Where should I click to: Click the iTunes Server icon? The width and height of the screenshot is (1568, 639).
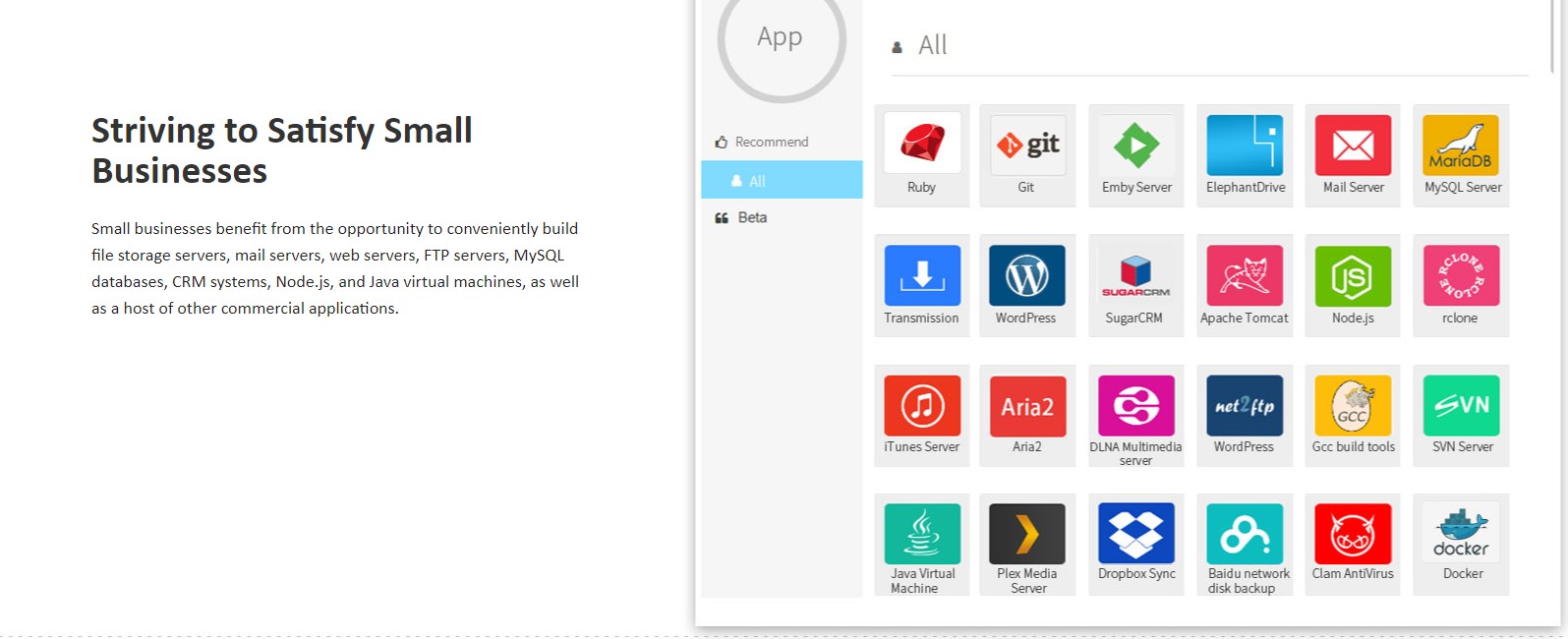point(921,405)
